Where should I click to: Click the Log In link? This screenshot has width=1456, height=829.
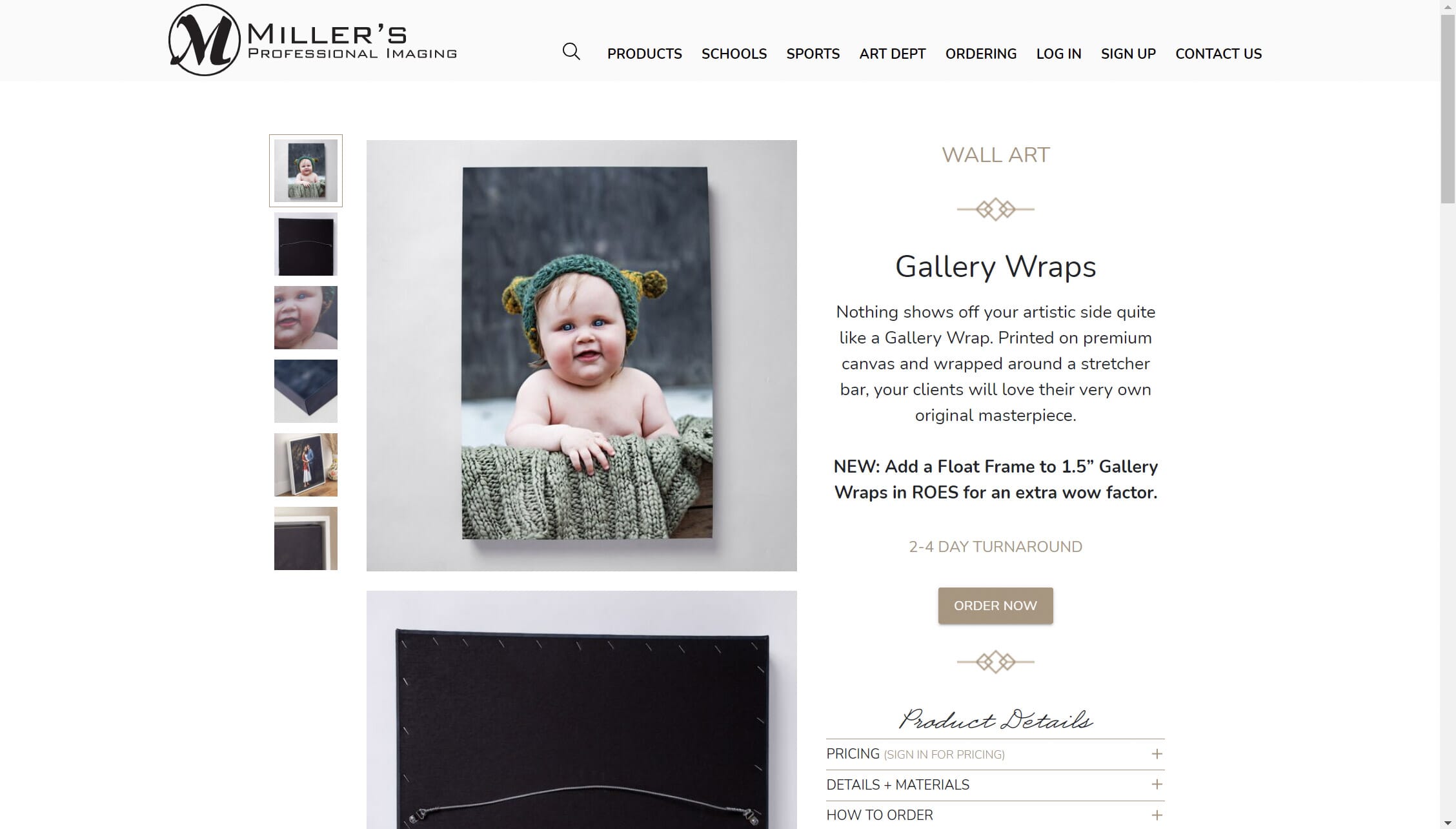[x=1058, y=54]
